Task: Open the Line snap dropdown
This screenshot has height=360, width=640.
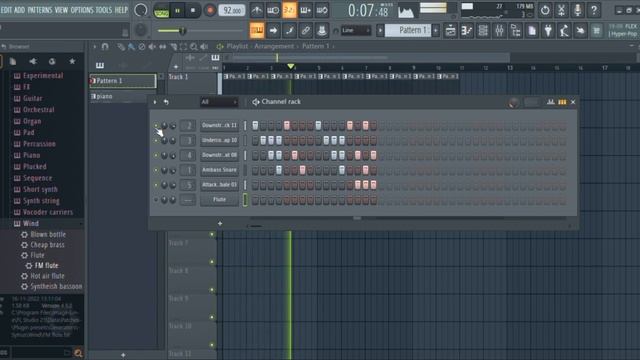Action: click(356, 30)
